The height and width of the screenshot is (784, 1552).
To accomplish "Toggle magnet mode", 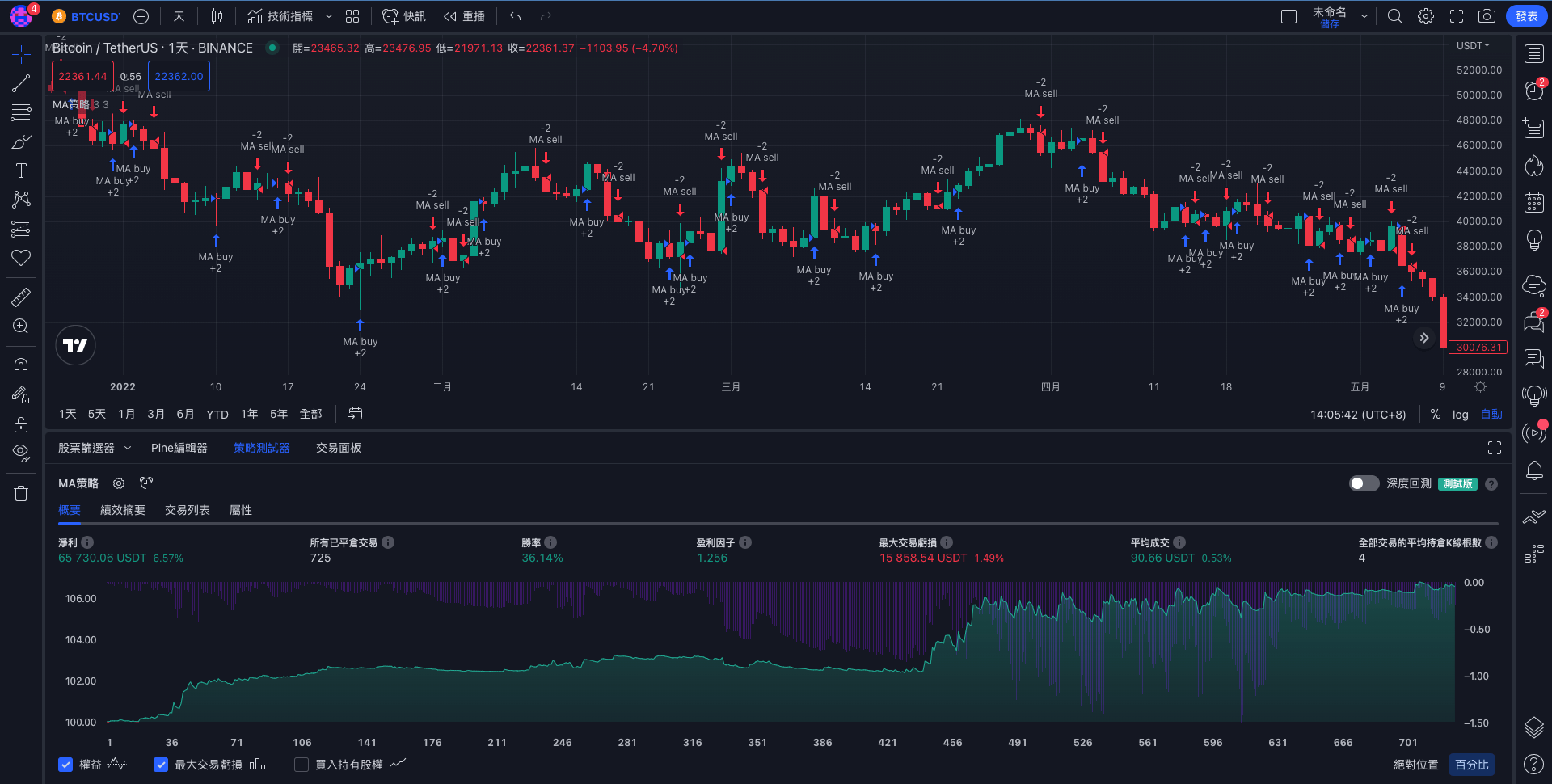I will 21,365.
